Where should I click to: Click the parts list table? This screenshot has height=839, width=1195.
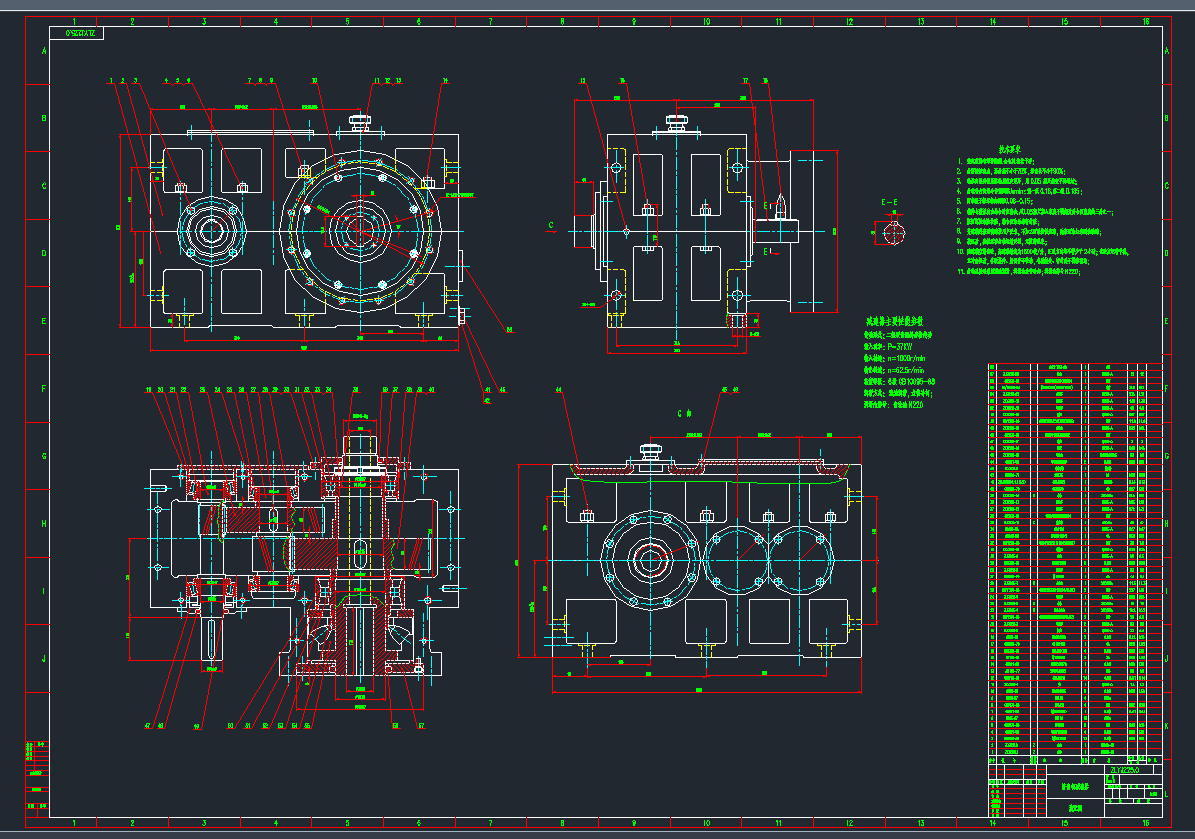click(x=1075, y=560)
